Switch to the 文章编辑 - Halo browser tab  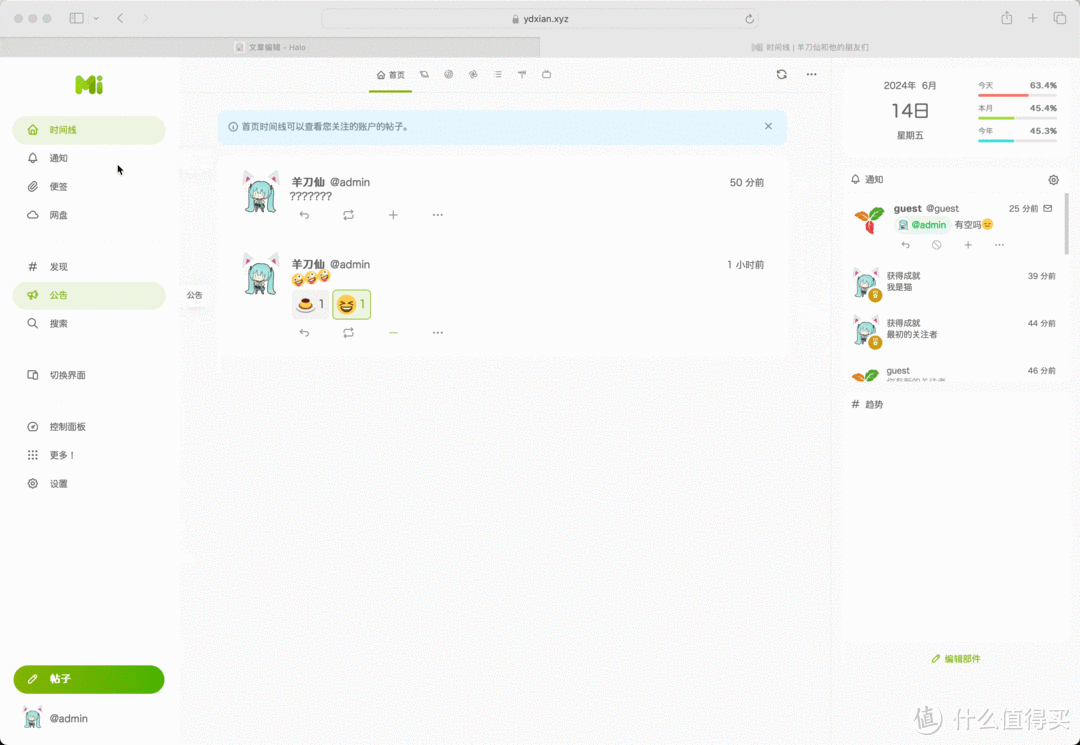click(x=270, y=46)
